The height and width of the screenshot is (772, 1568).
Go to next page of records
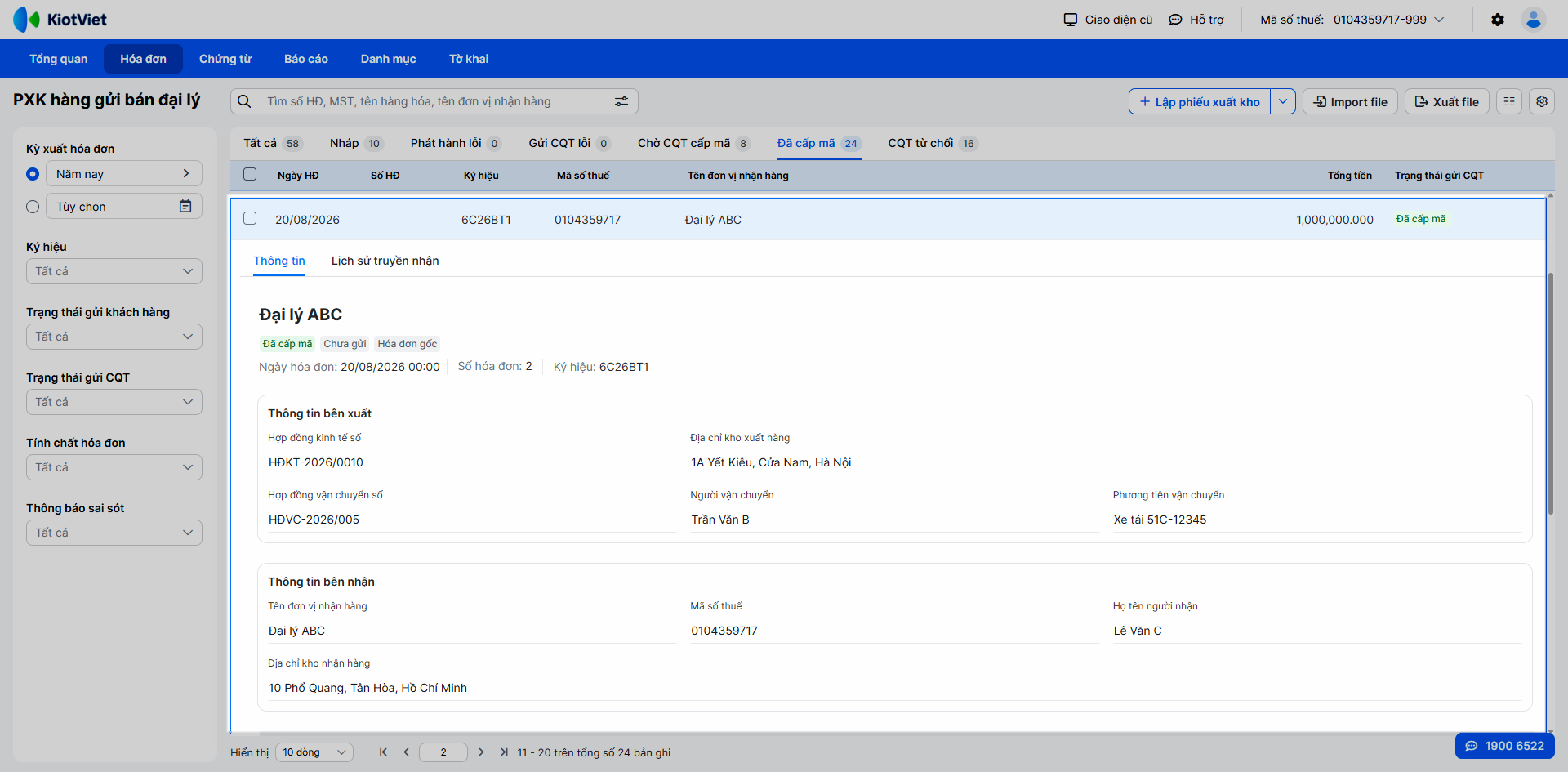(481, 752)
